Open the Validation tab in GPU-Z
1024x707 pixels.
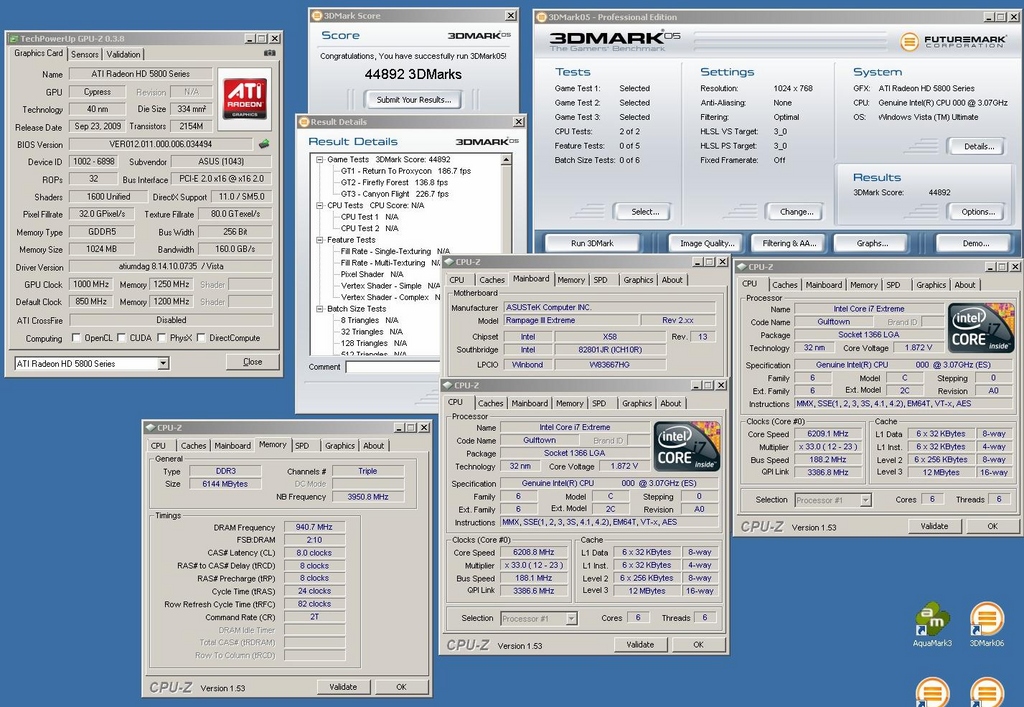pyautogui.click(x=123, y=54)
